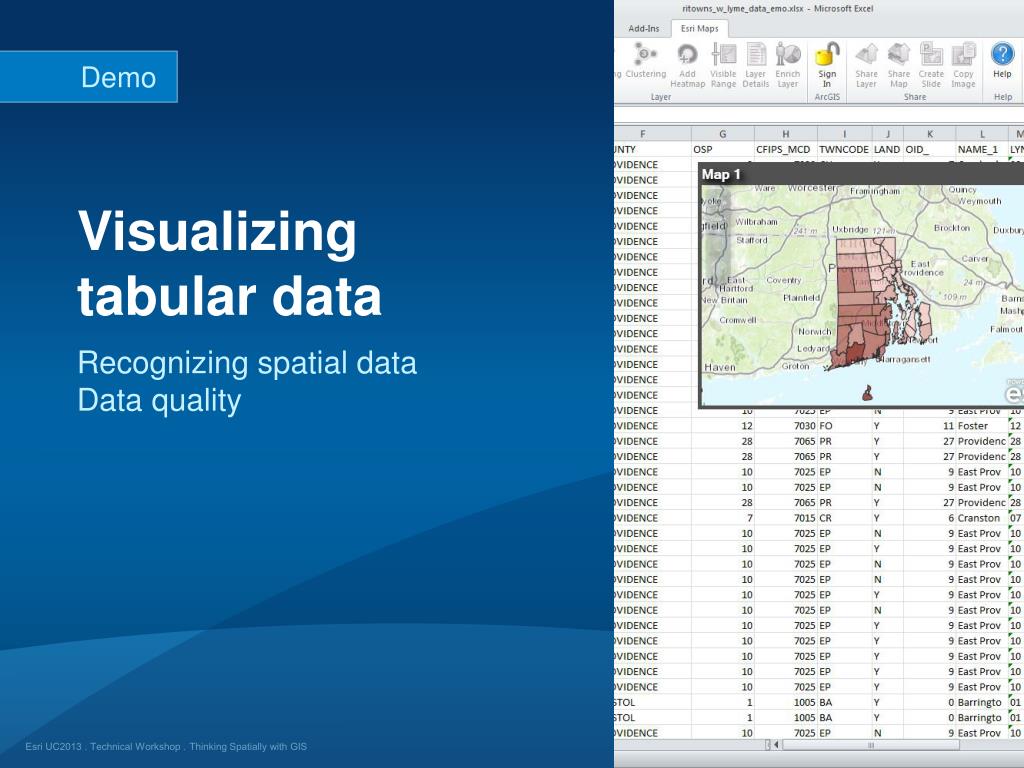Select column I header

[x=844, y=134]
